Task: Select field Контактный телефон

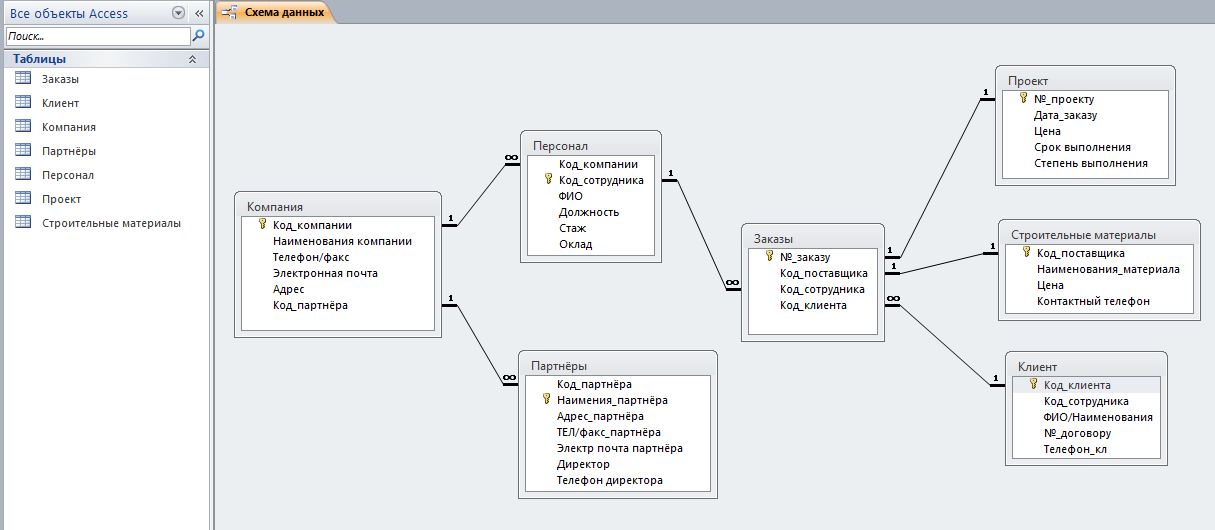Action: coord(1093,301)
